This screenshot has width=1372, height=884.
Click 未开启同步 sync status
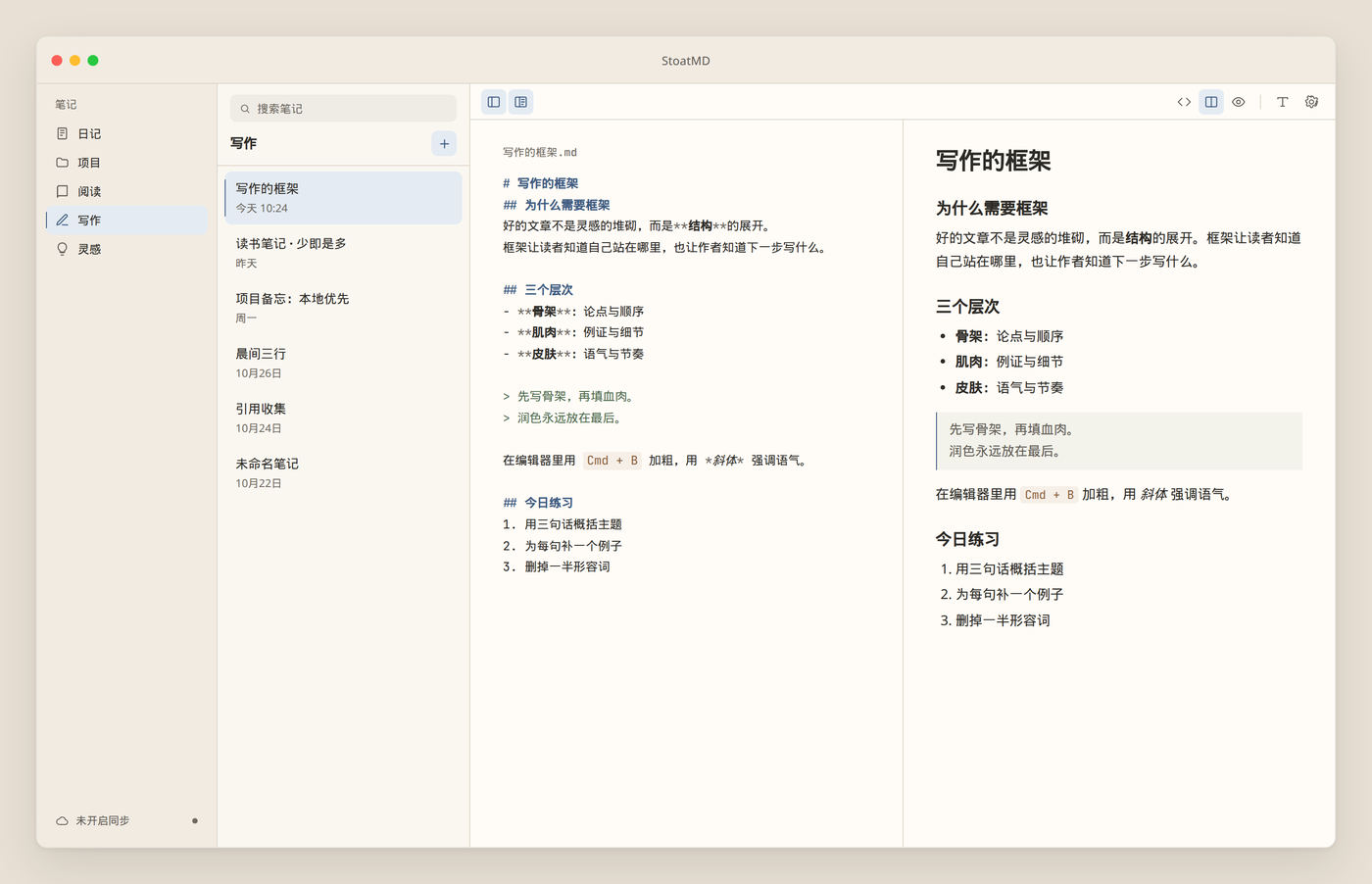coord(103,820)
